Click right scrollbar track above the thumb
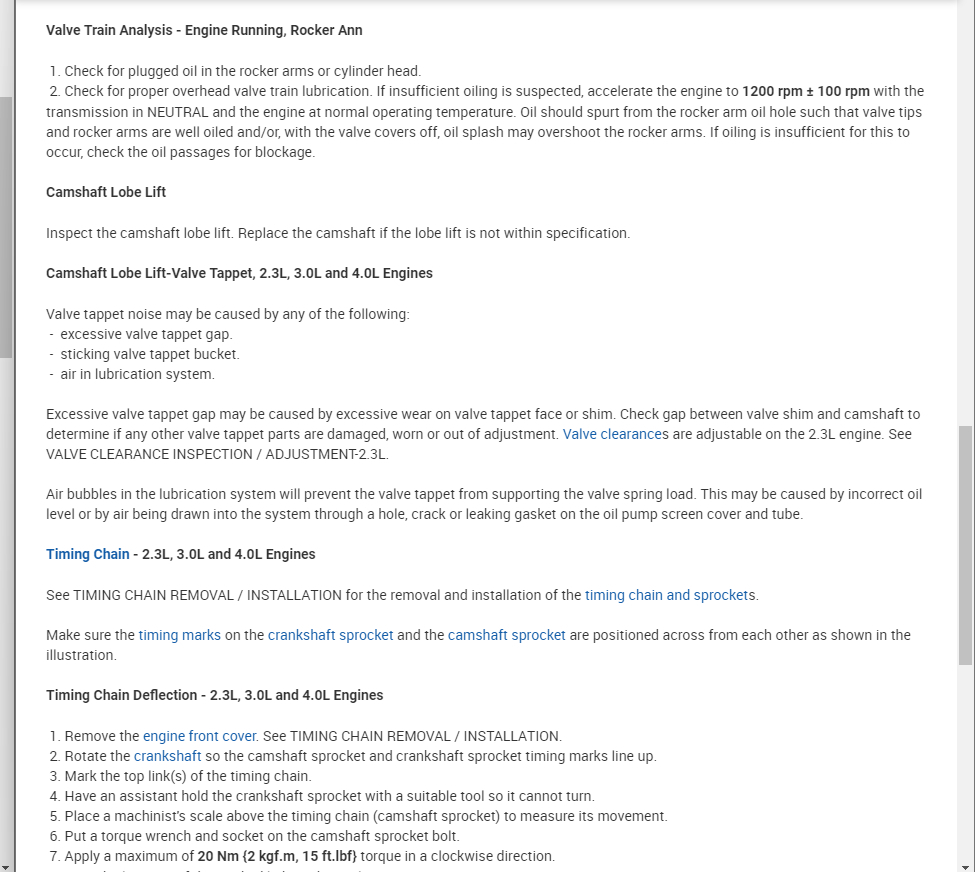Screen dimensions: 975x872 (x=965, y=200)
